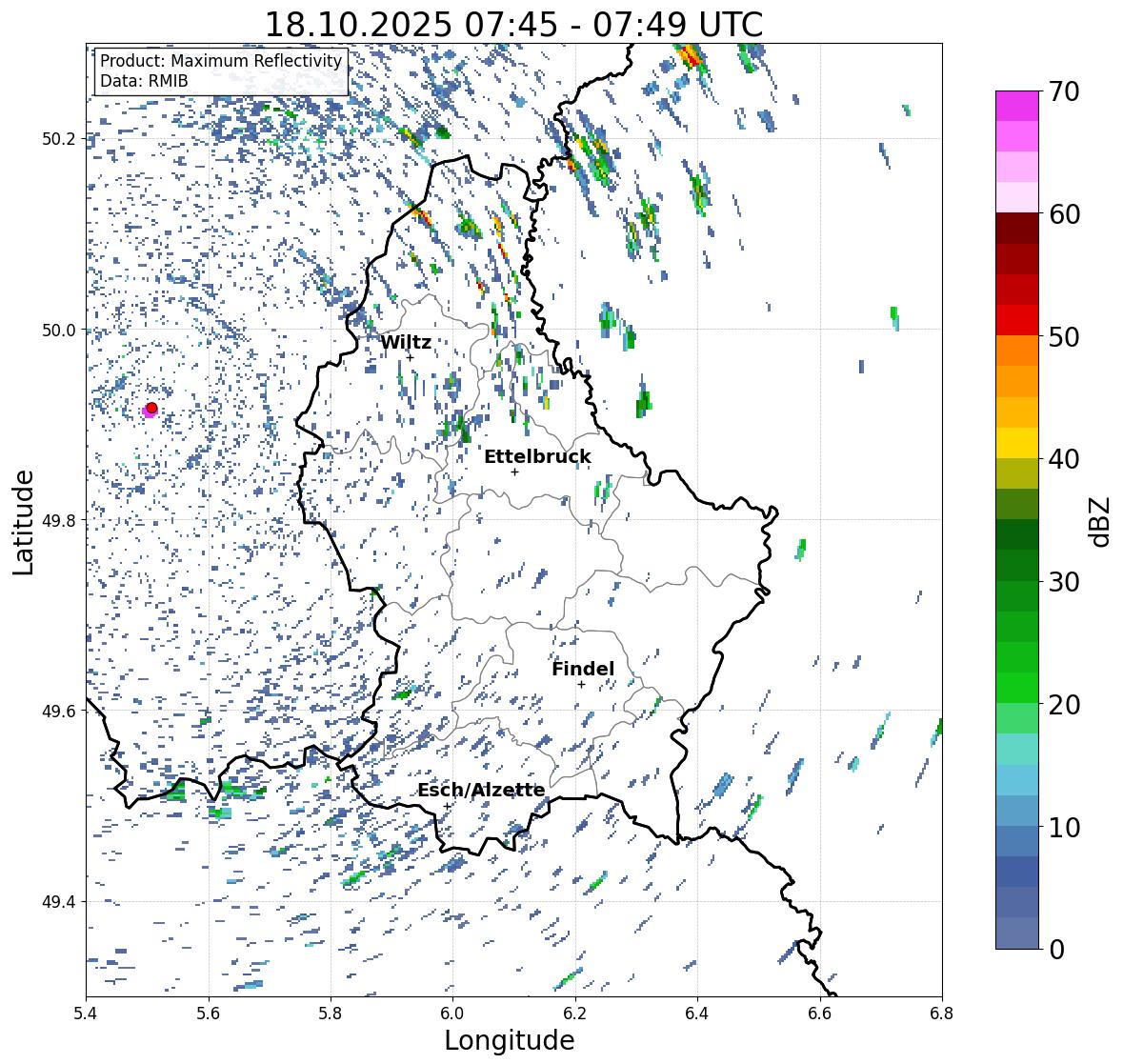Select the Esch/Alzette station label
1123x1064 pixels.
pos(481,790)
